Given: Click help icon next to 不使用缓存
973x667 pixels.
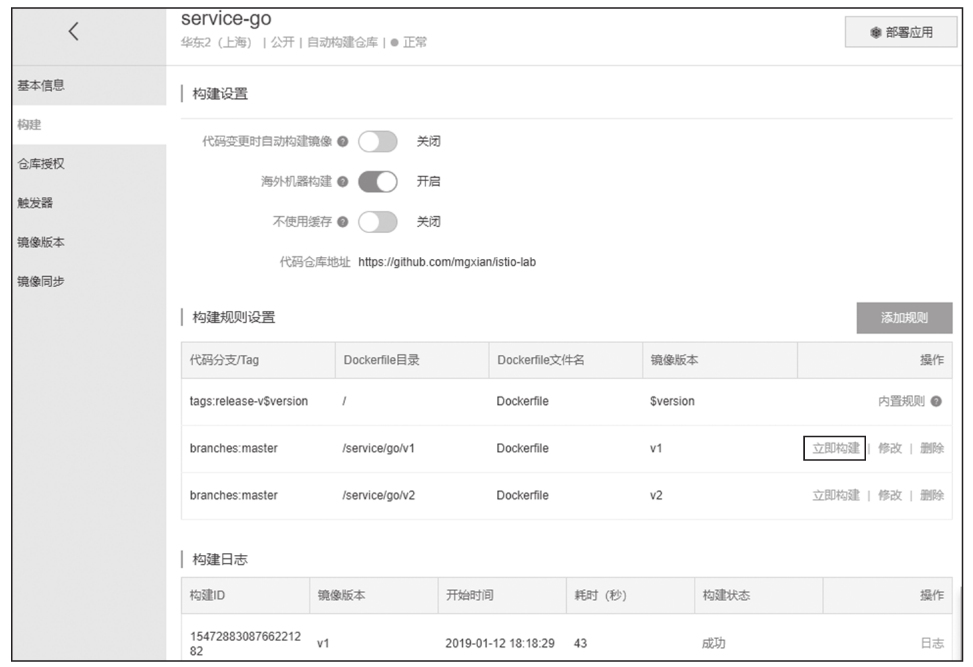Looking at the screenshot, I should [343, 222].
